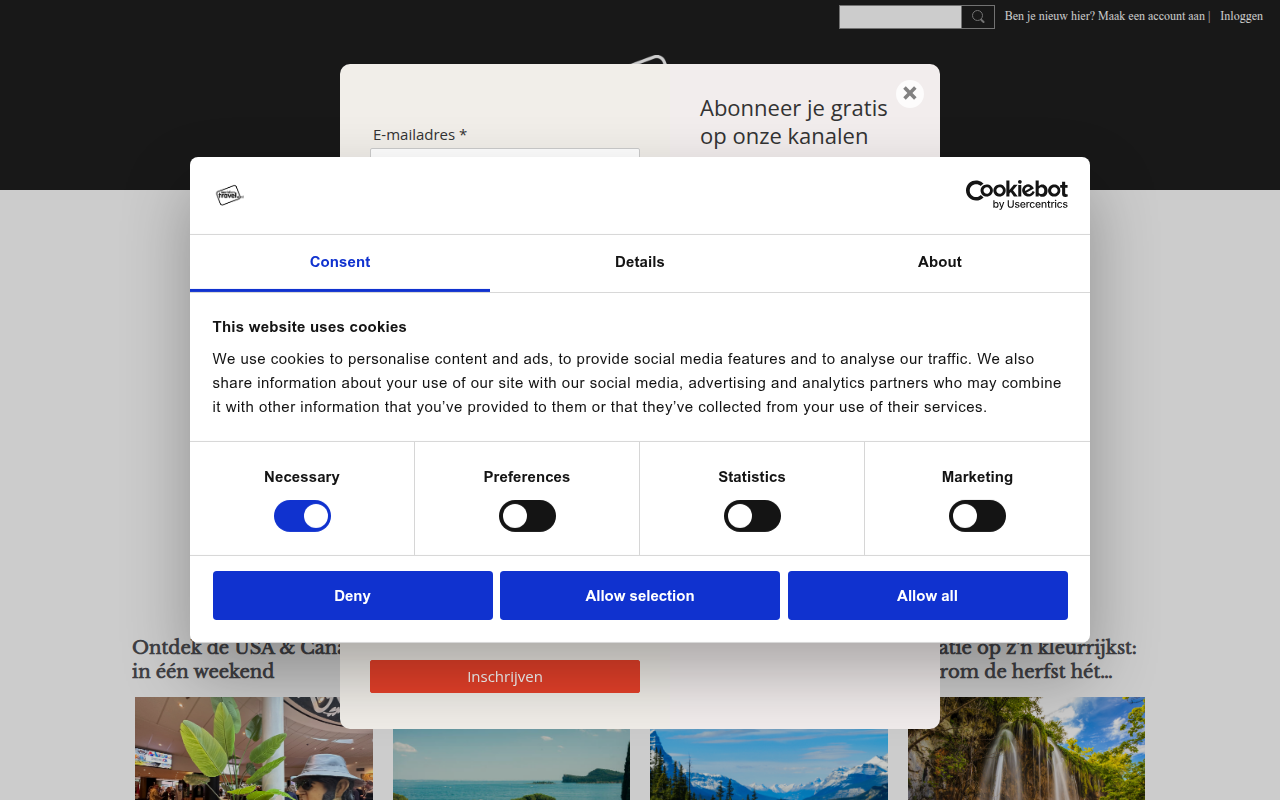This screenshot has height=800, width=1280.
Task: Open the Ontdek de USA & Canada article headline
Action: (x=236, y=660)
